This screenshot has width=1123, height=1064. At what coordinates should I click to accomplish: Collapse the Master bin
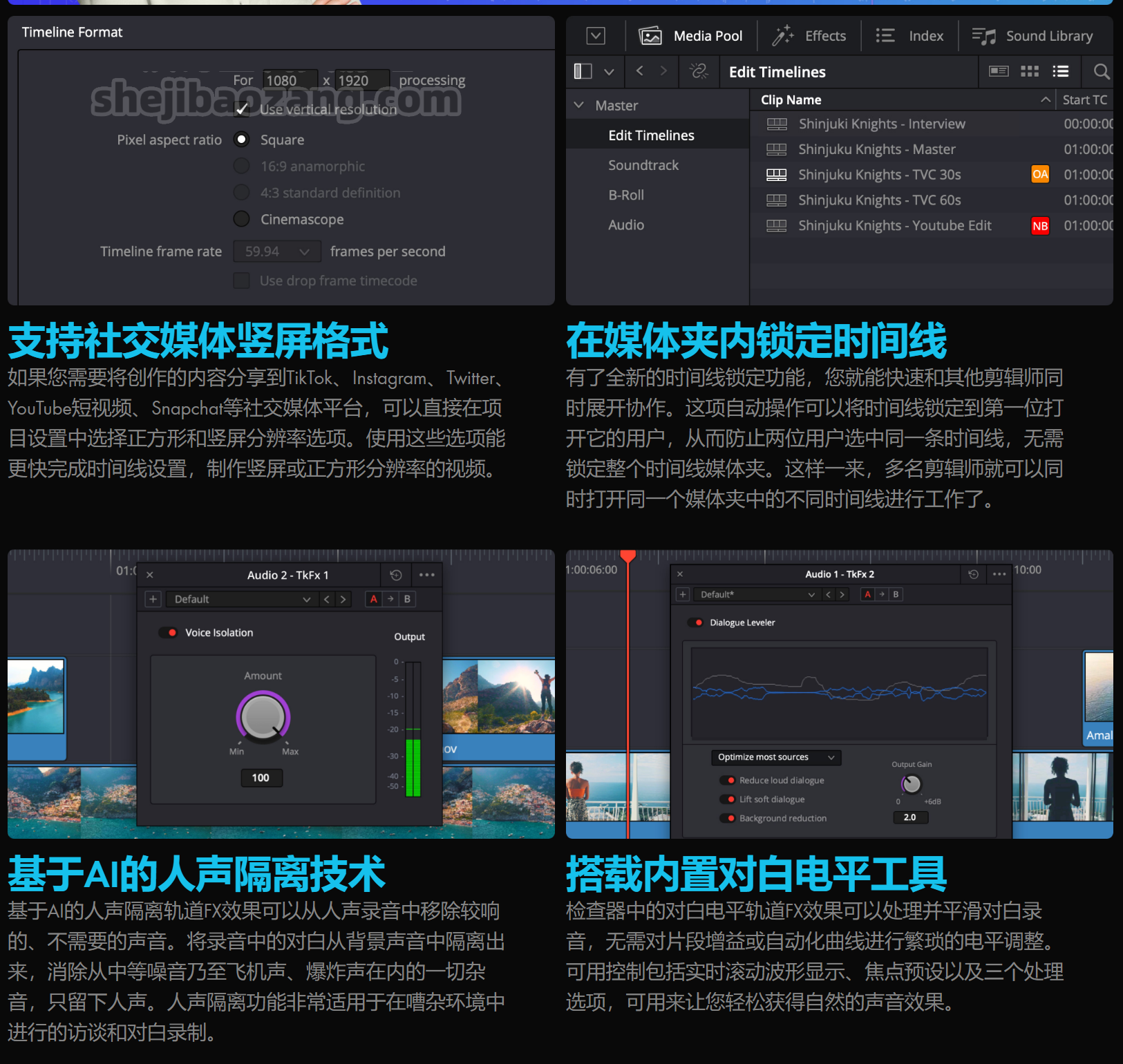pyautogui.click(x=579, y=105)
